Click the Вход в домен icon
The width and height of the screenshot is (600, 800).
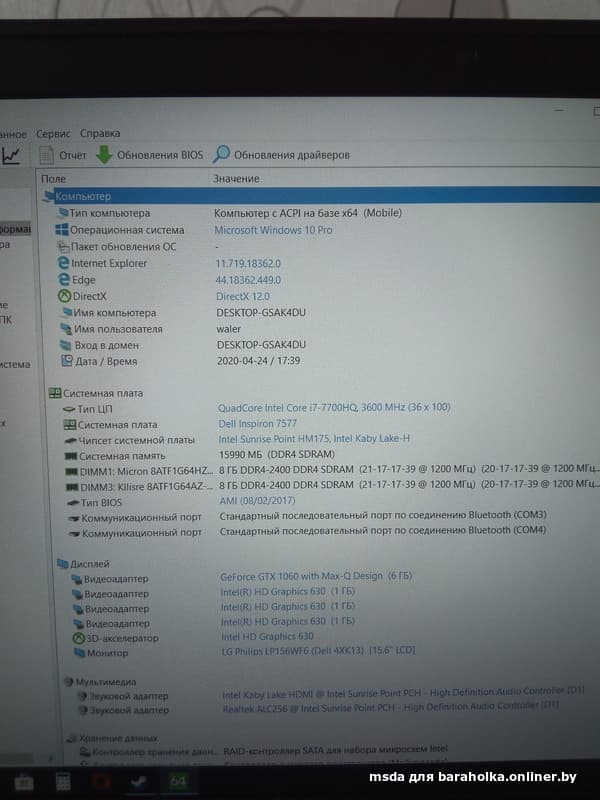point(66,345)
